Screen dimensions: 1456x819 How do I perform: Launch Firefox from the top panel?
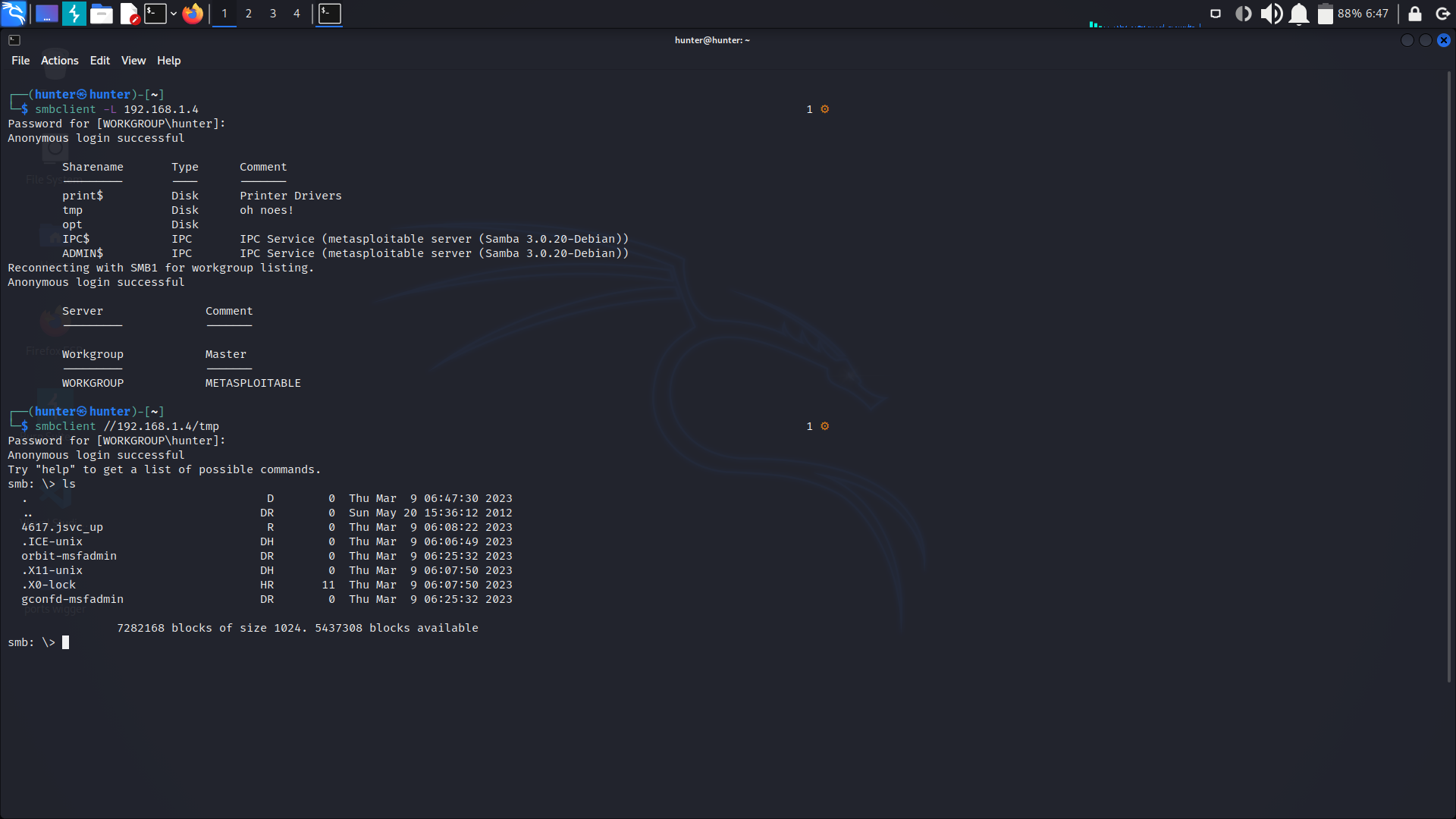tap(193, 13)
